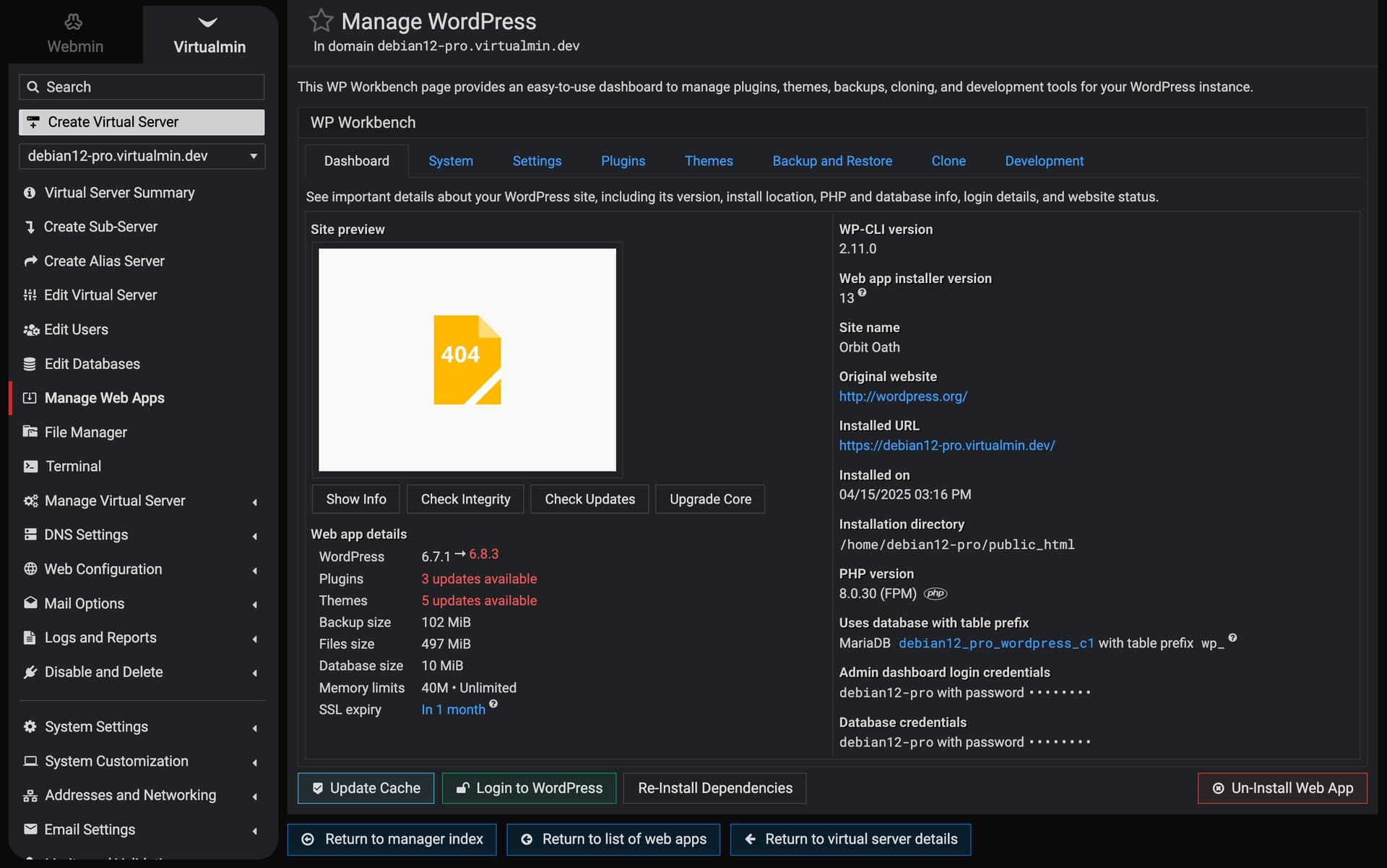This screenshot has height=868, width=1387.
Task: Click the favorite star next to Manage WordPress
Action: [x=321, y=21]
